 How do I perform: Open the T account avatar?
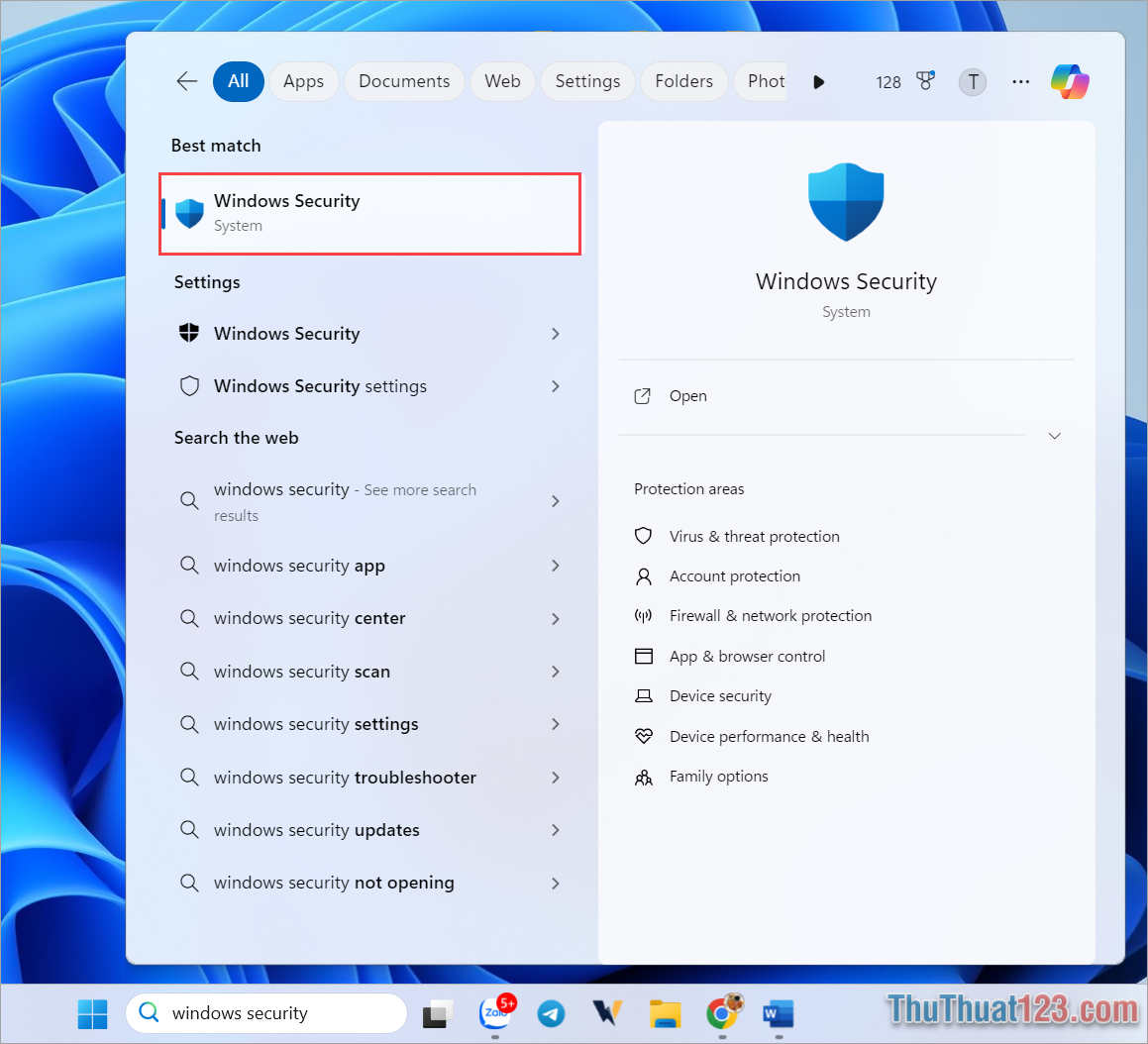(973, 81)
